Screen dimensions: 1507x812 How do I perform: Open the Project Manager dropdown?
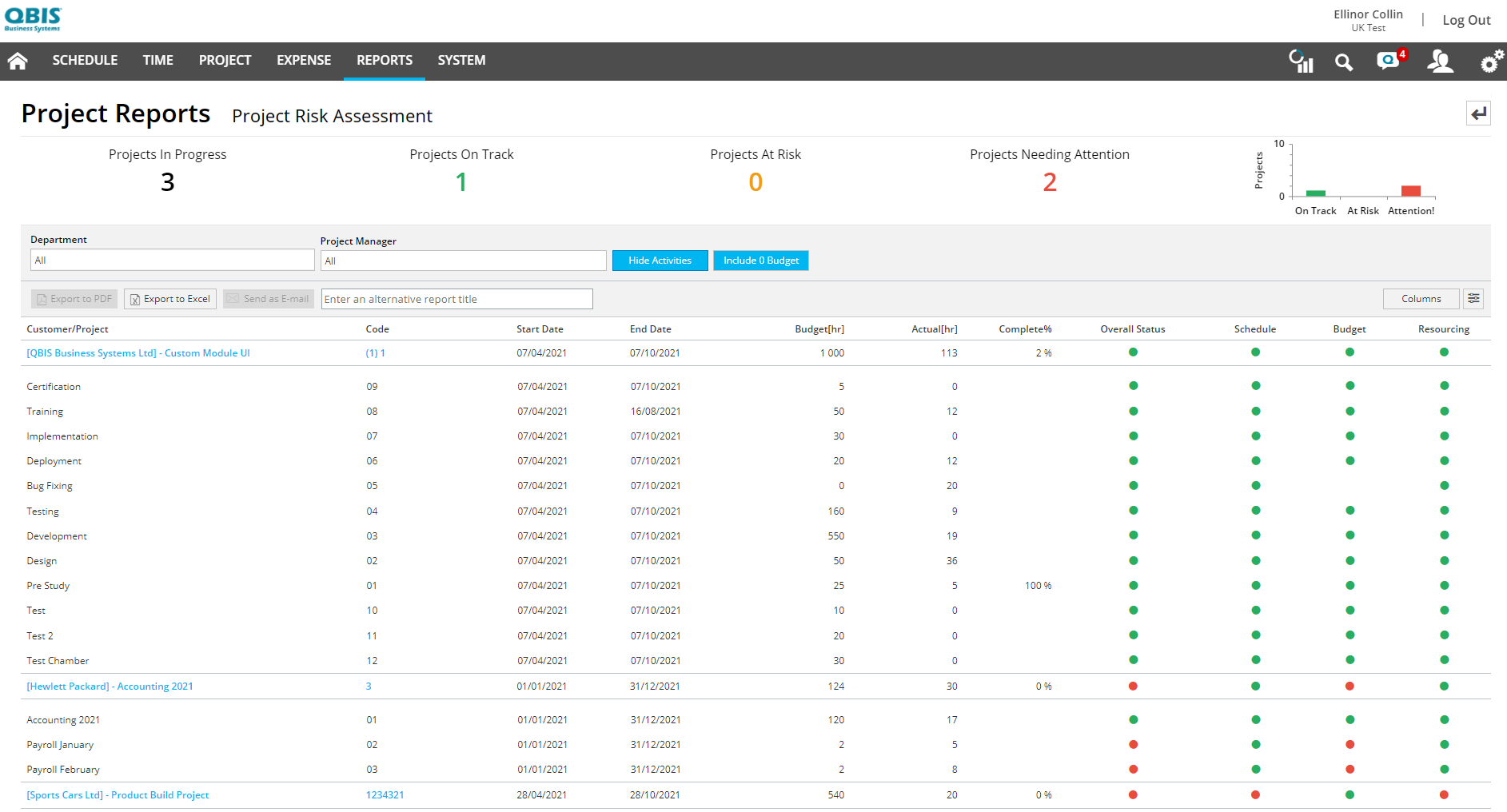(x=463, y=260)
